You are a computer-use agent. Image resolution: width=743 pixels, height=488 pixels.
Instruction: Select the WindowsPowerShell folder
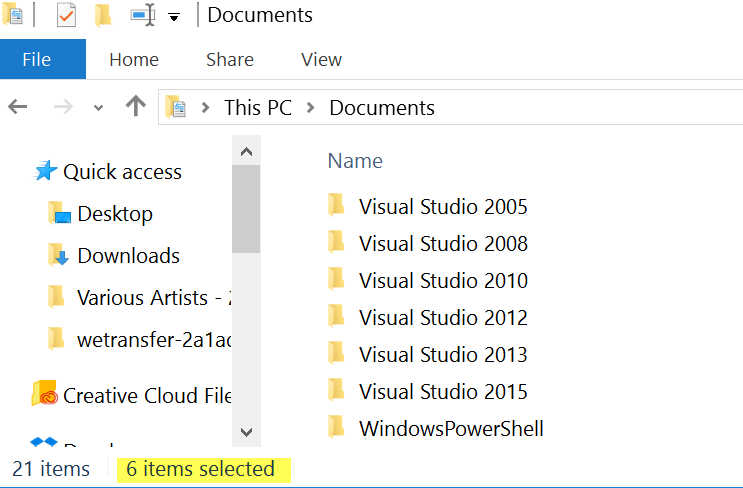[x=451, y=429]
